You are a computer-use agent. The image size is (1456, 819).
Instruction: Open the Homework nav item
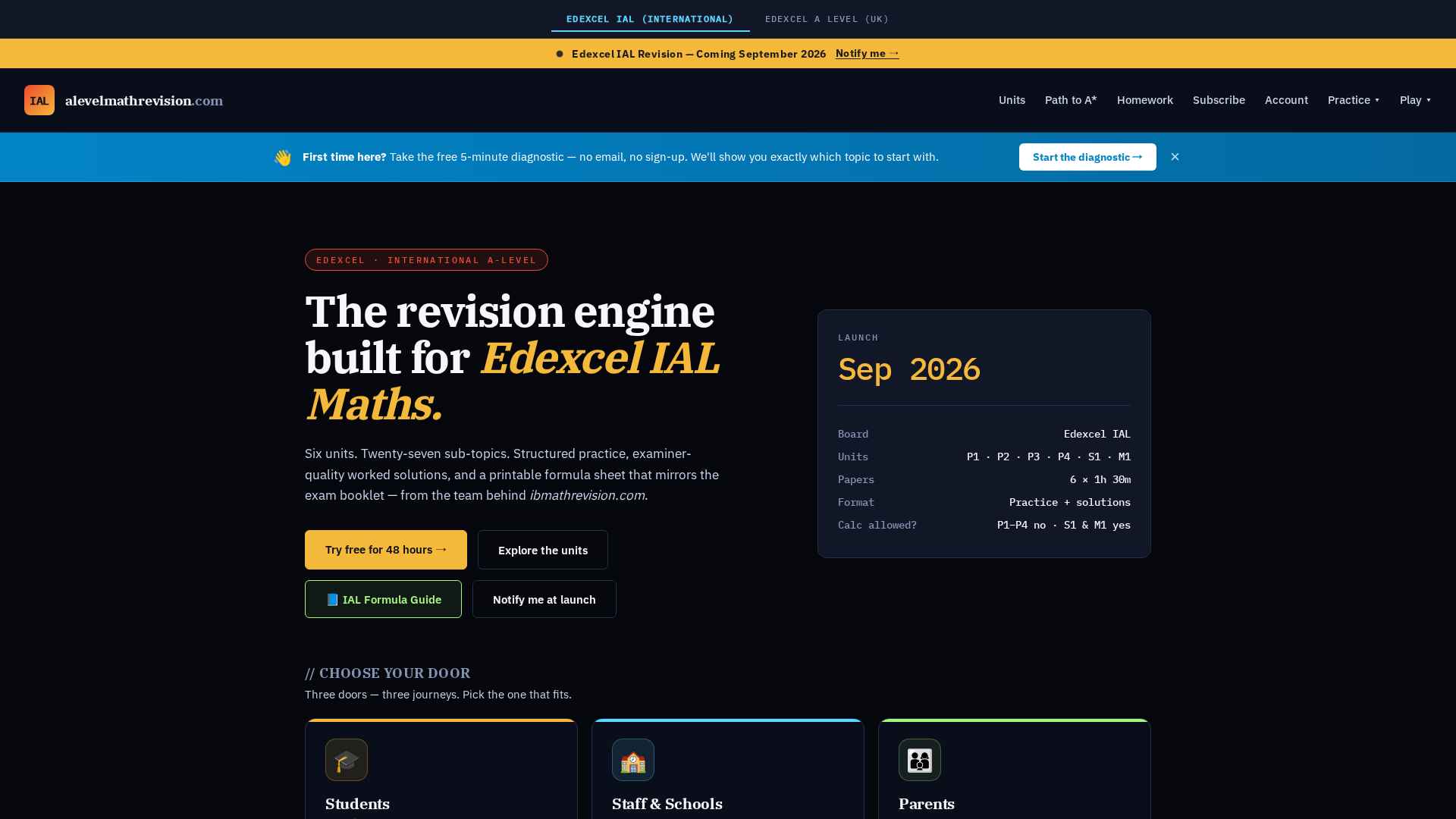pyautogui.click(x=1144, y=100)
